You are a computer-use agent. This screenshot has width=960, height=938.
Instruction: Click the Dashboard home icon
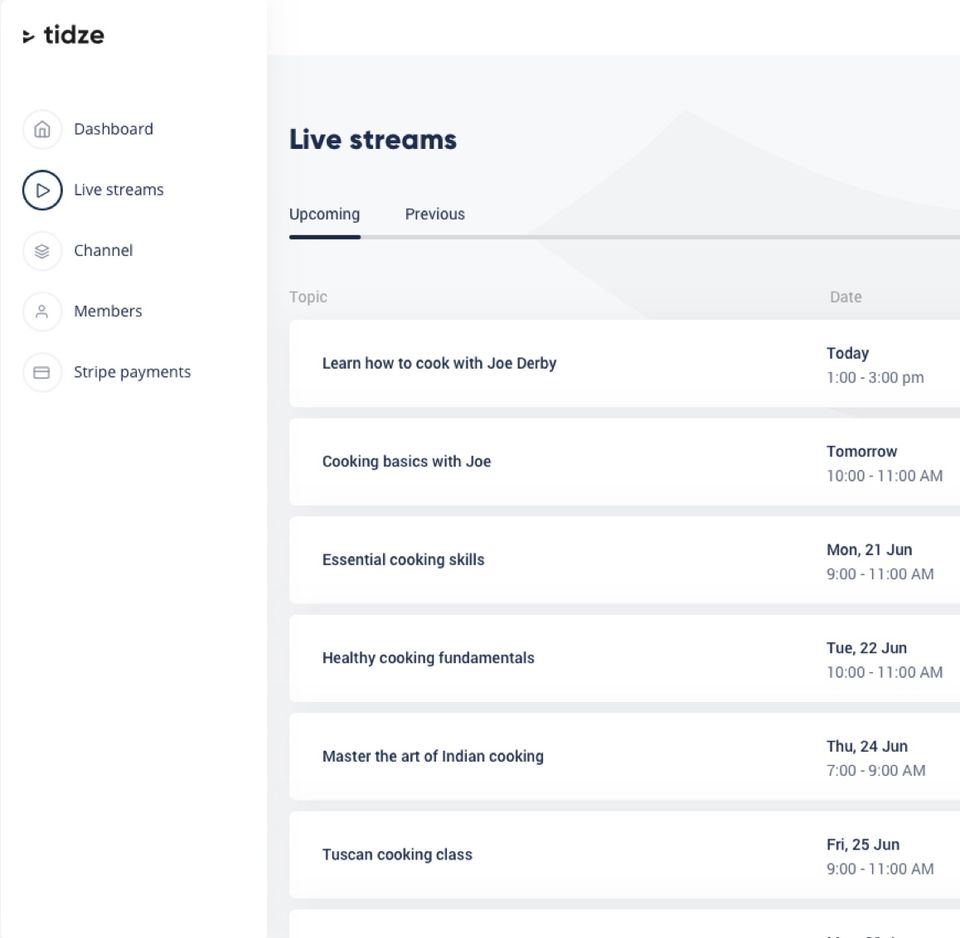coord(42,129)
